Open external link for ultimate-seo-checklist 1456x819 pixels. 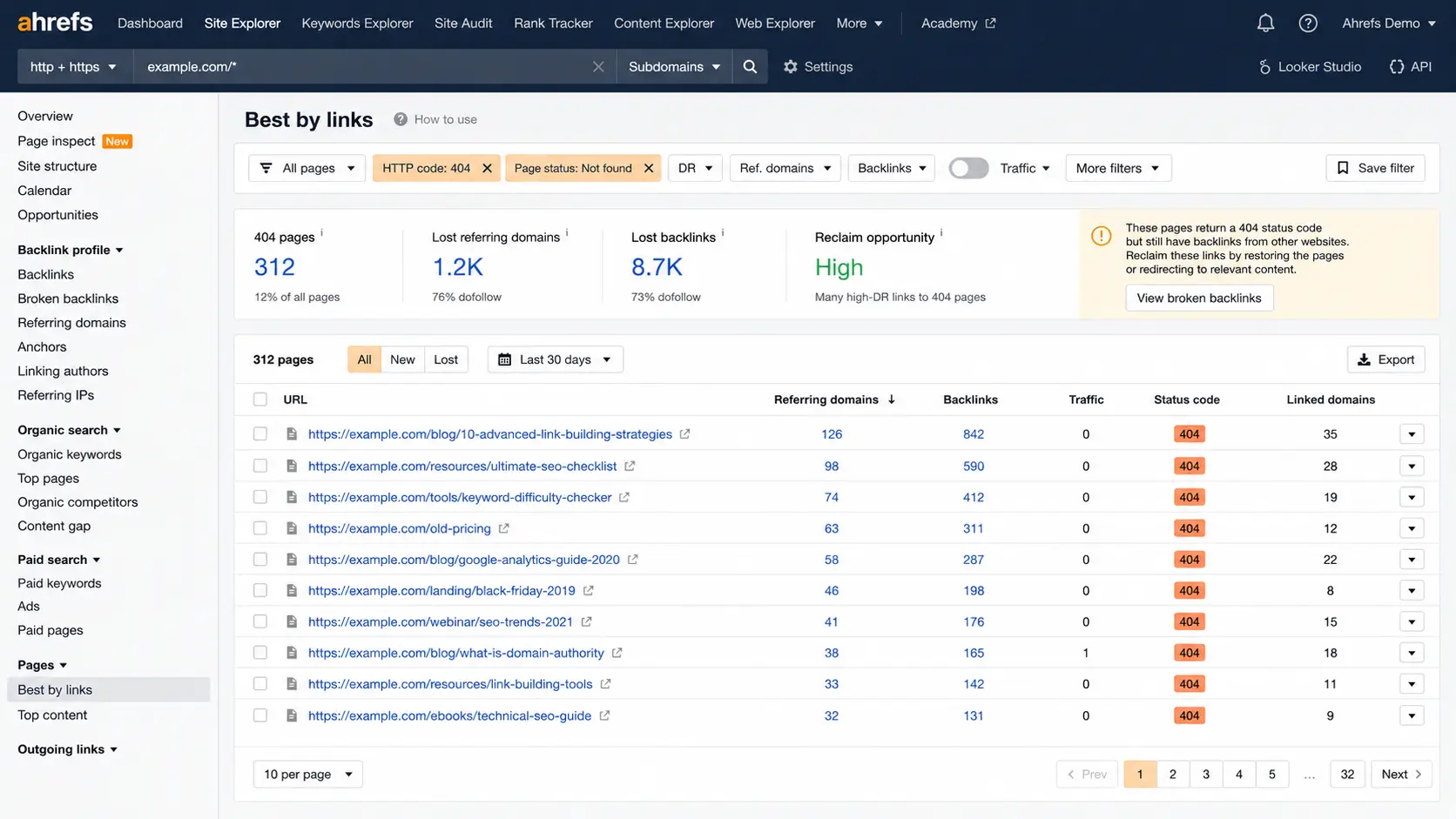coord(630,466)
